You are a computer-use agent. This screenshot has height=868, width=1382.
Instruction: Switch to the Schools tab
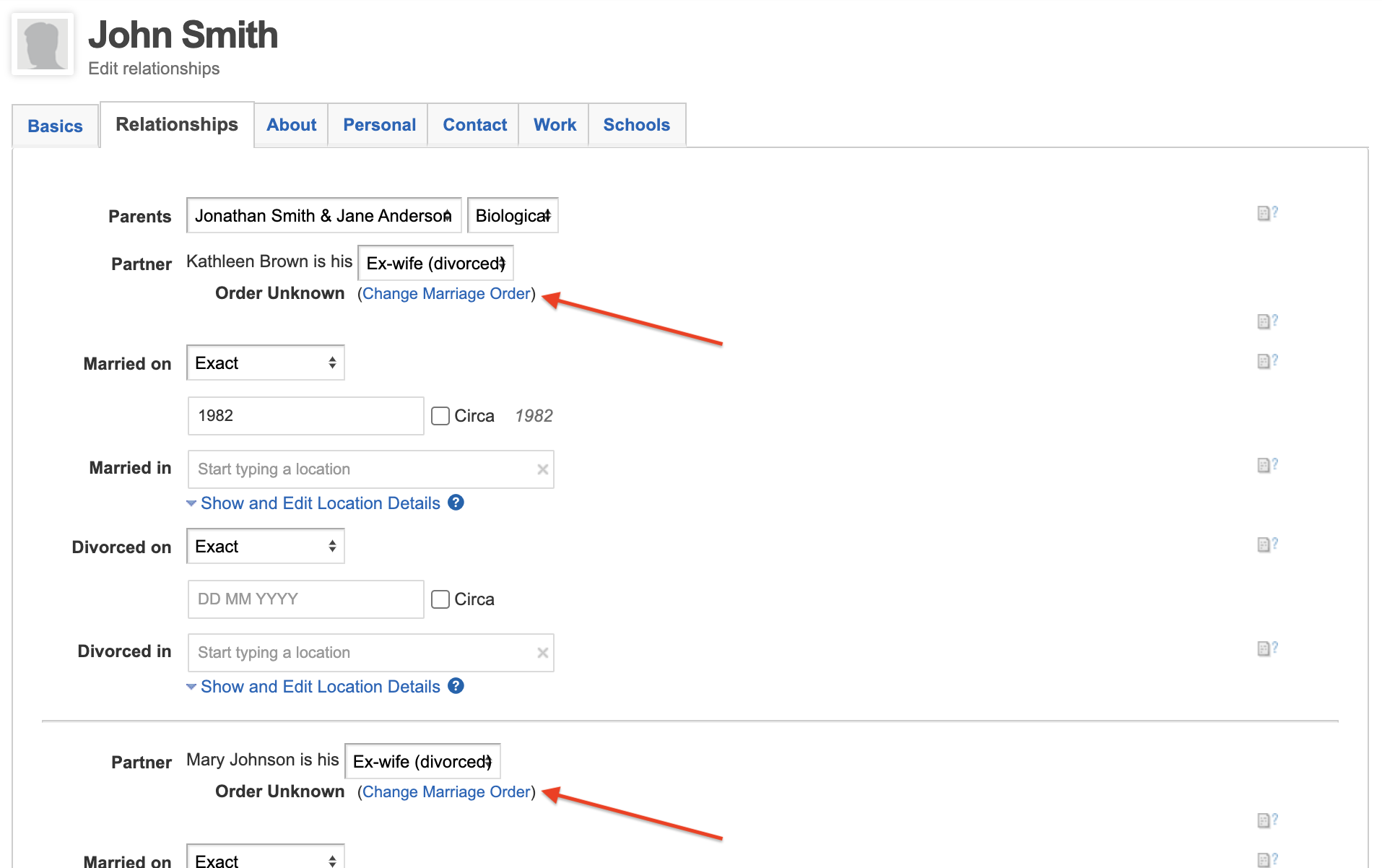tap(636, 124)
